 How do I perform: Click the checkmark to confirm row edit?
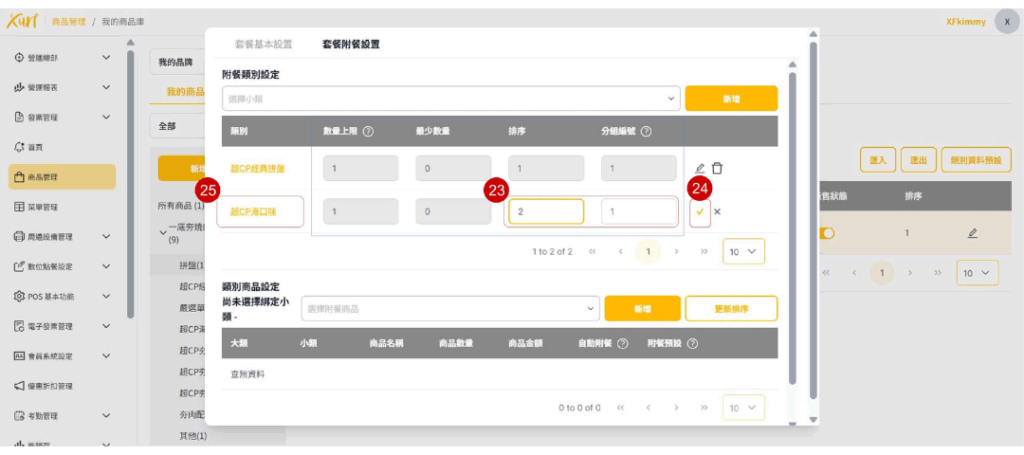click(700, 211)
